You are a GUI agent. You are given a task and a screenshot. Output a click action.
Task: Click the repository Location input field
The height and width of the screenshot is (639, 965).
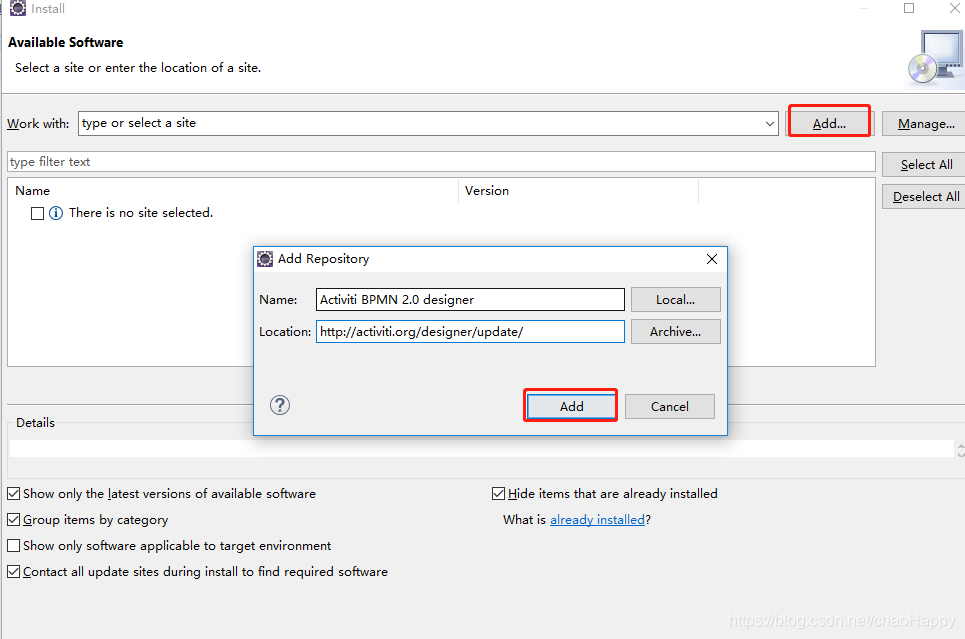tap(470, 332)
